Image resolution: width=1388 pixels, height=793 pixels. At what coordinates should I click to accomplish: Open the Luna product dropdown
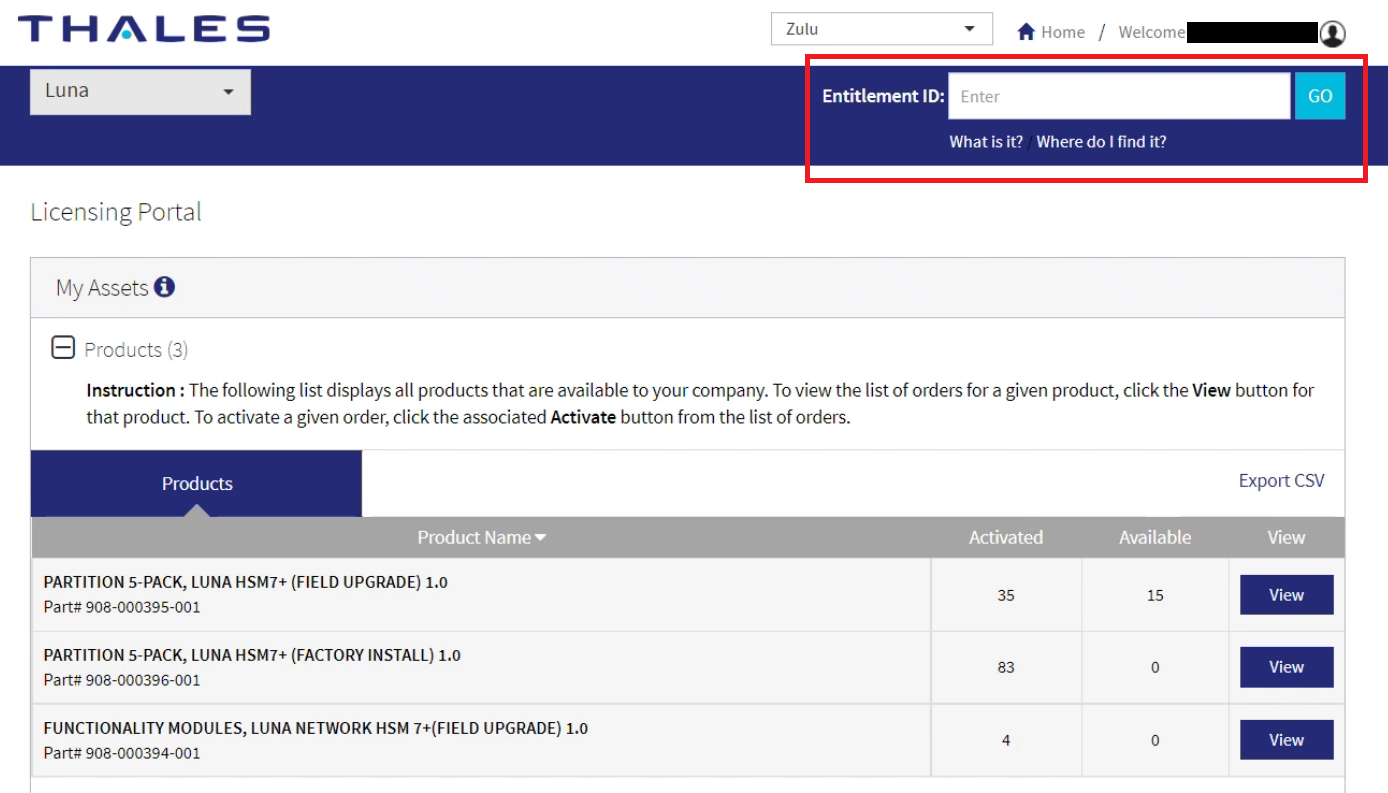(x=140, y=91)
